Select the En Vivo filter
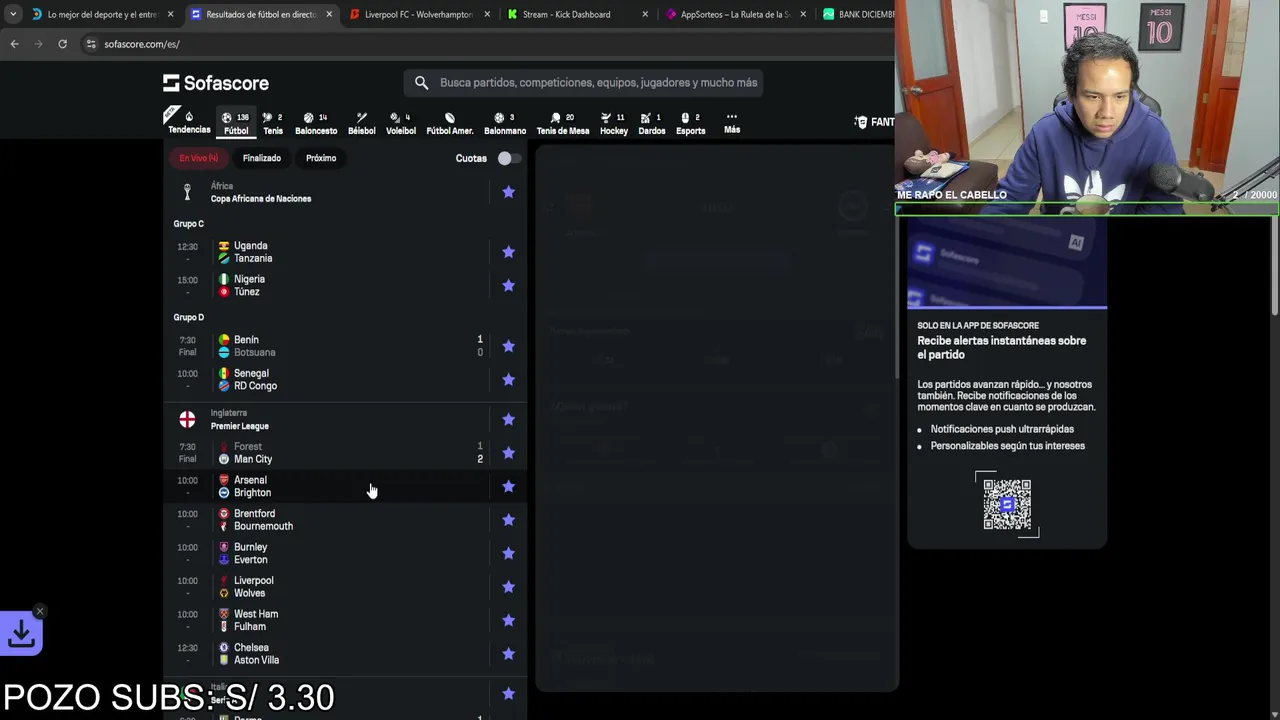Viewport: 1280px width, 720px height. tap(198, 158)
